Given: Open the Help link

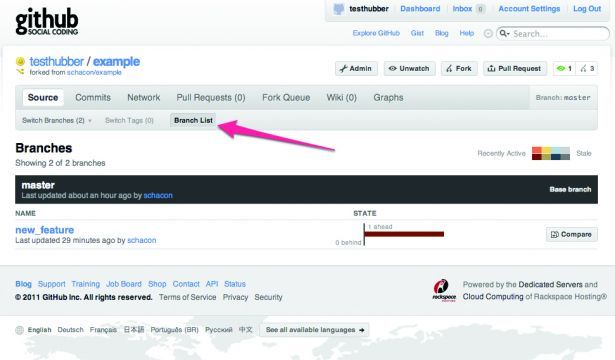Looking at the screenshot, I should click(467, 33).
